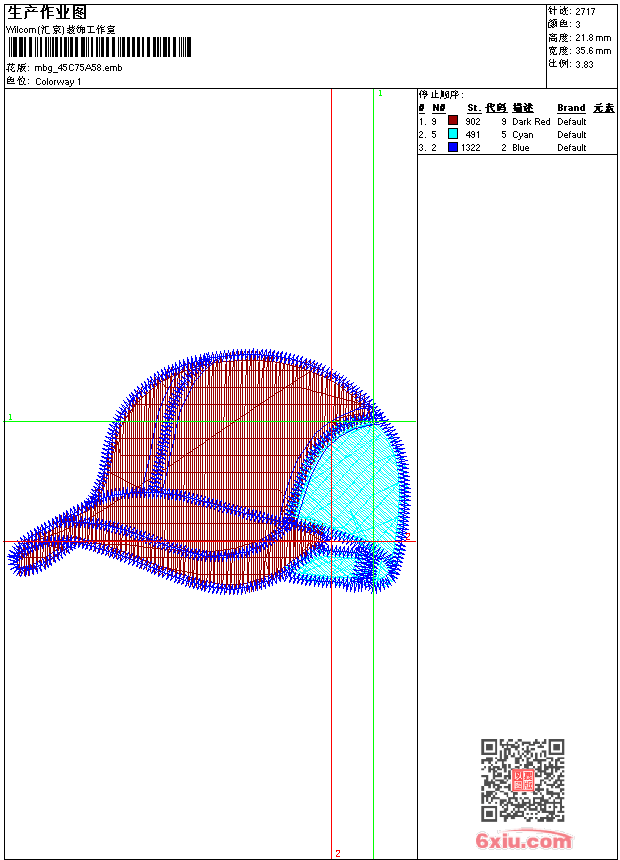Click the Blue thread color swatch
The image size is (620, 860).
453,147
